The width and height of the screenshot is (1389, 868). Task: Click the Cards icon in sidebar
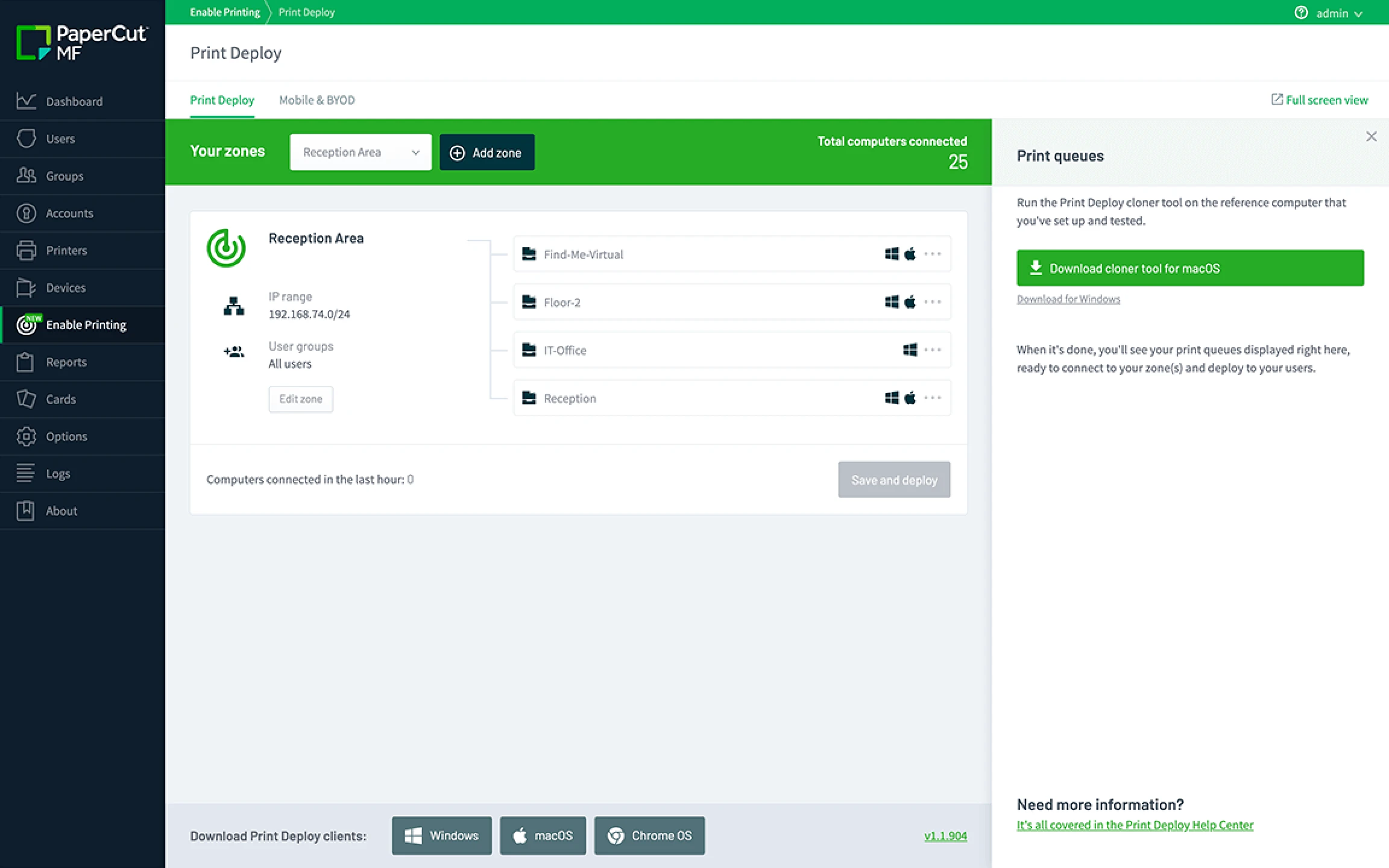[26, 399]
